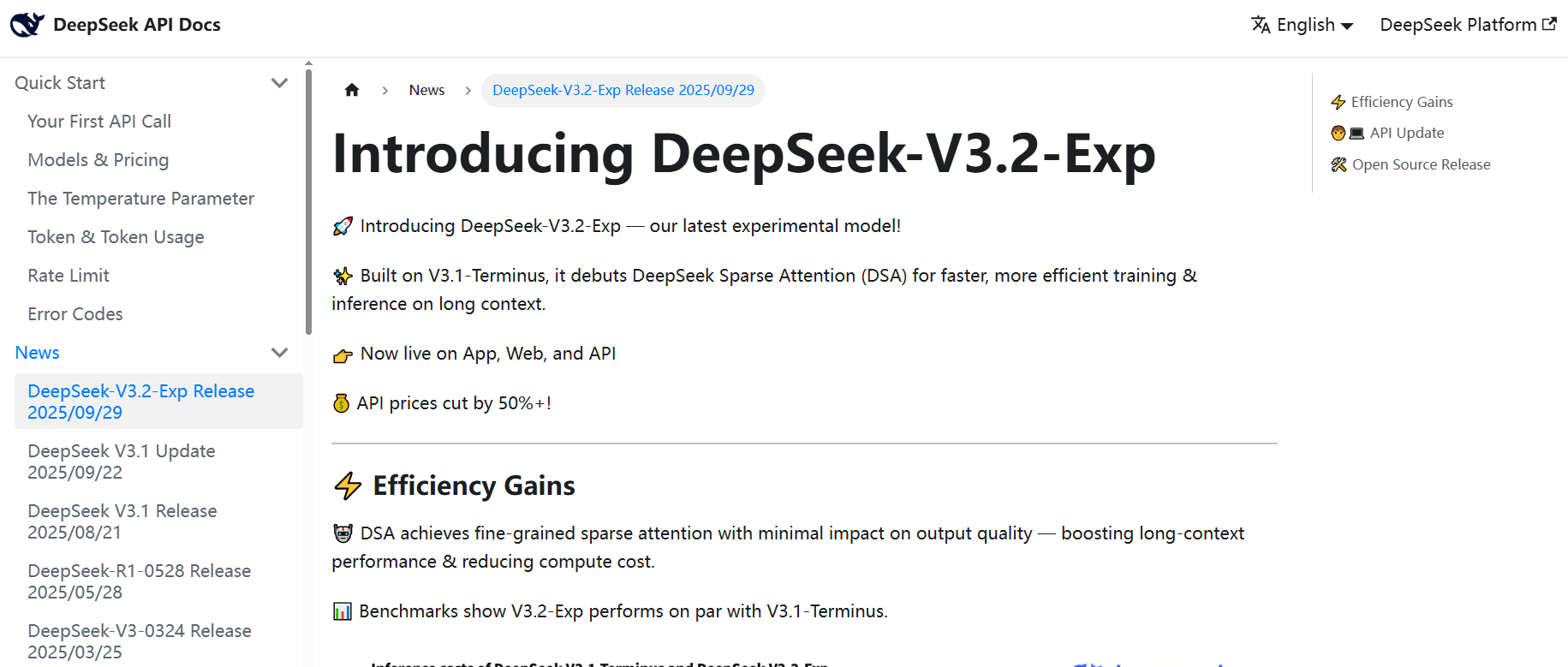Collapse the Quick Start section chevron

(x=279, y=83)
